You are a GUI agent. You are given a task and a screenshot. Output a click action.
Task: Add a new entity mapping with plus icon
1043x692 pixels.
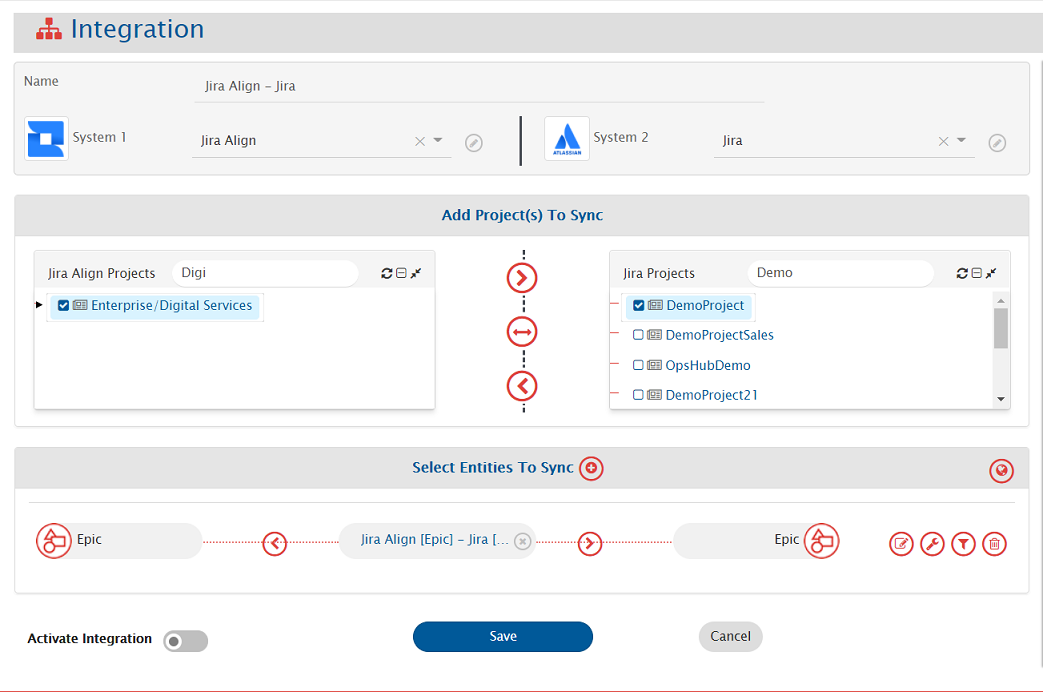pos(591,468)
